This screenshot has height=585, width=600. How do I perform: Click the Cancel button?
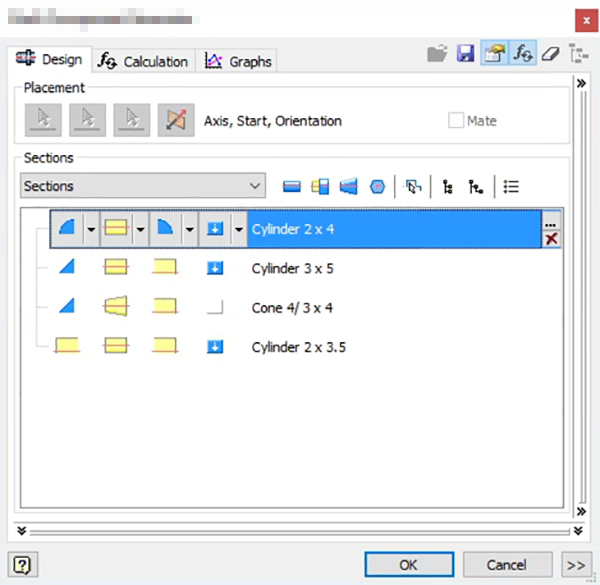pos(507,564)
